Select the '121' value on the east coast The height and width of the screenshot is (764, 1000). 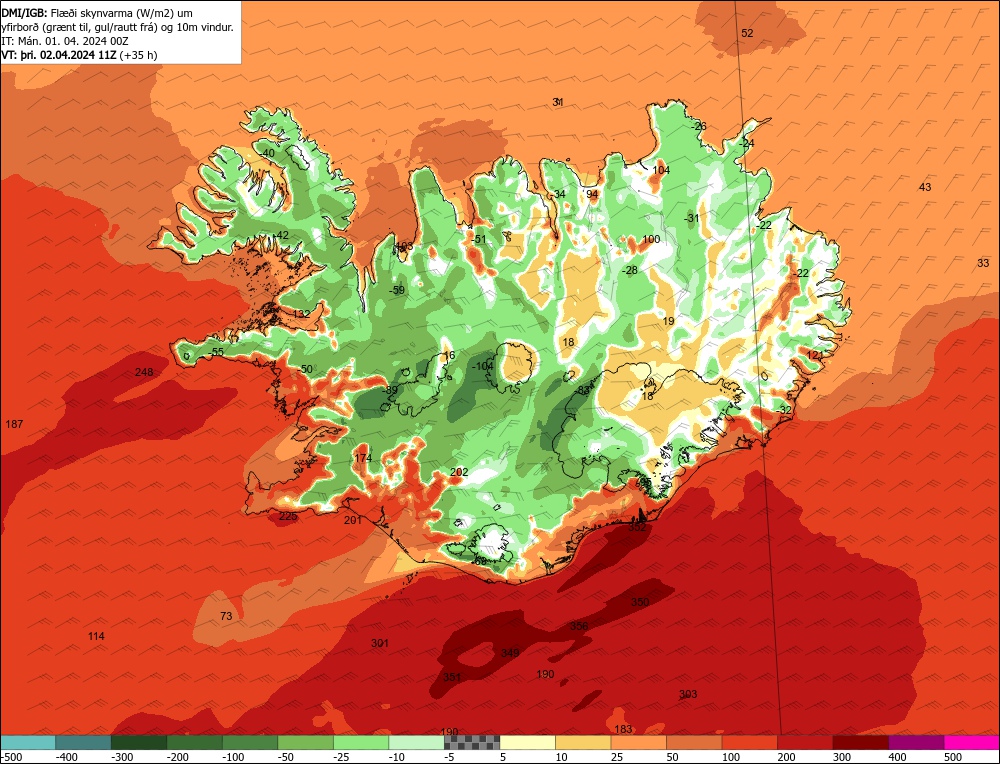tap(815, 355)
